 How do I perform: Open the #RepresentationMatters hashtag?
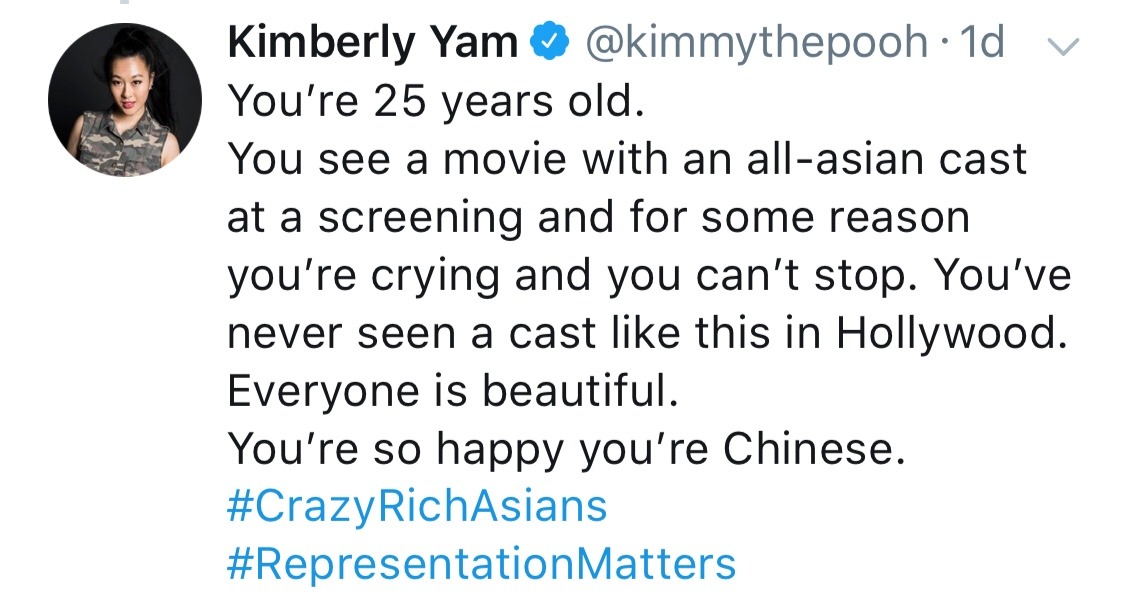[482, 563]
